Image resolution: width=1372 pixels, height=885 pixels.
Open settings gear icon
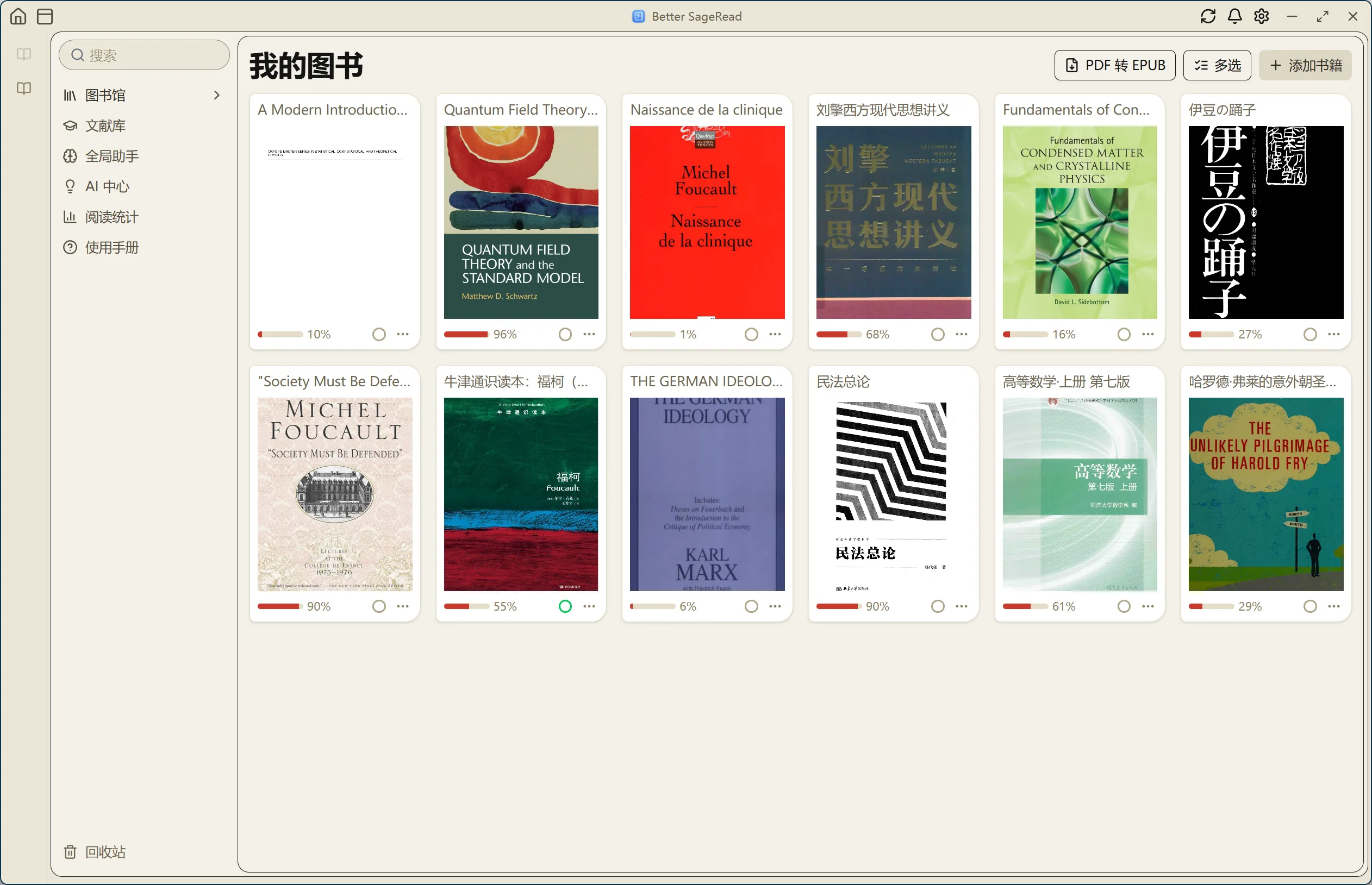point(1262,16)
